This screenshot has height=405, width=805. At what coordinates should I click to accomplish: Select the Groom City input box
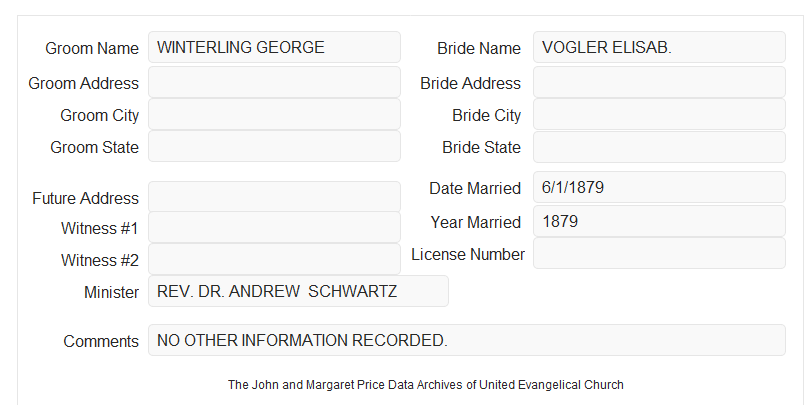(x=274, y=114)
